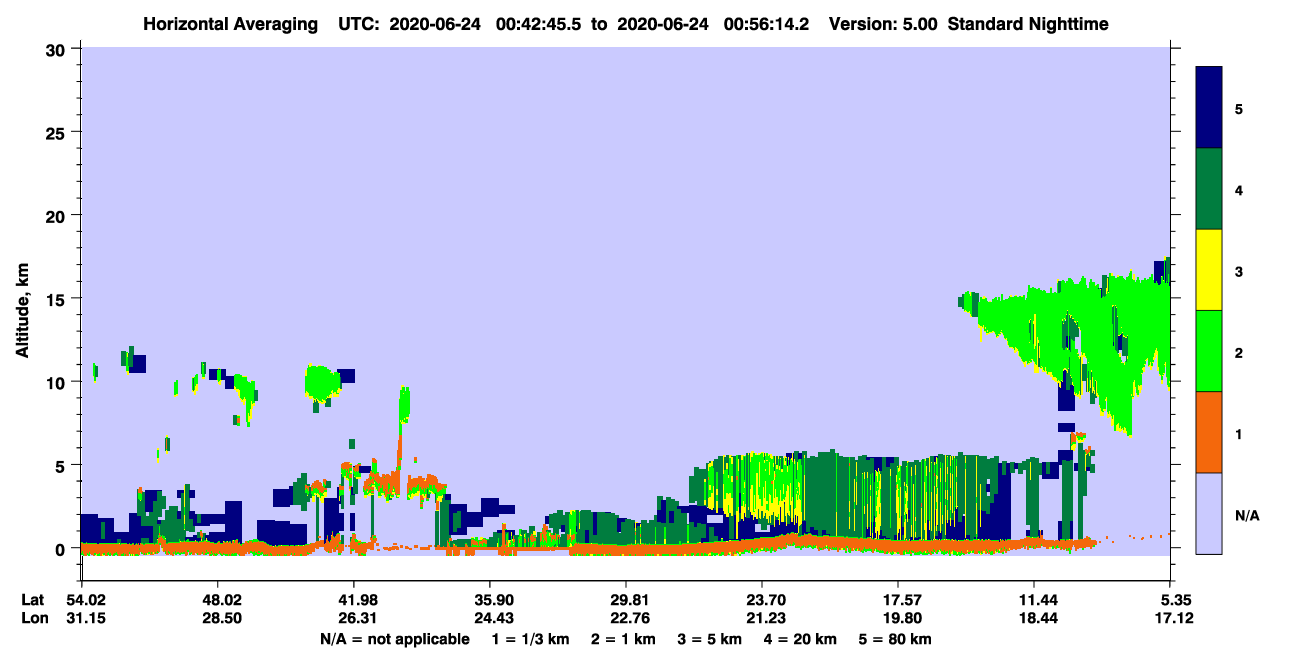Click the 'Lat' row label
The height and width of the screenshot is (667, 1300).
(x=33, y=600)
